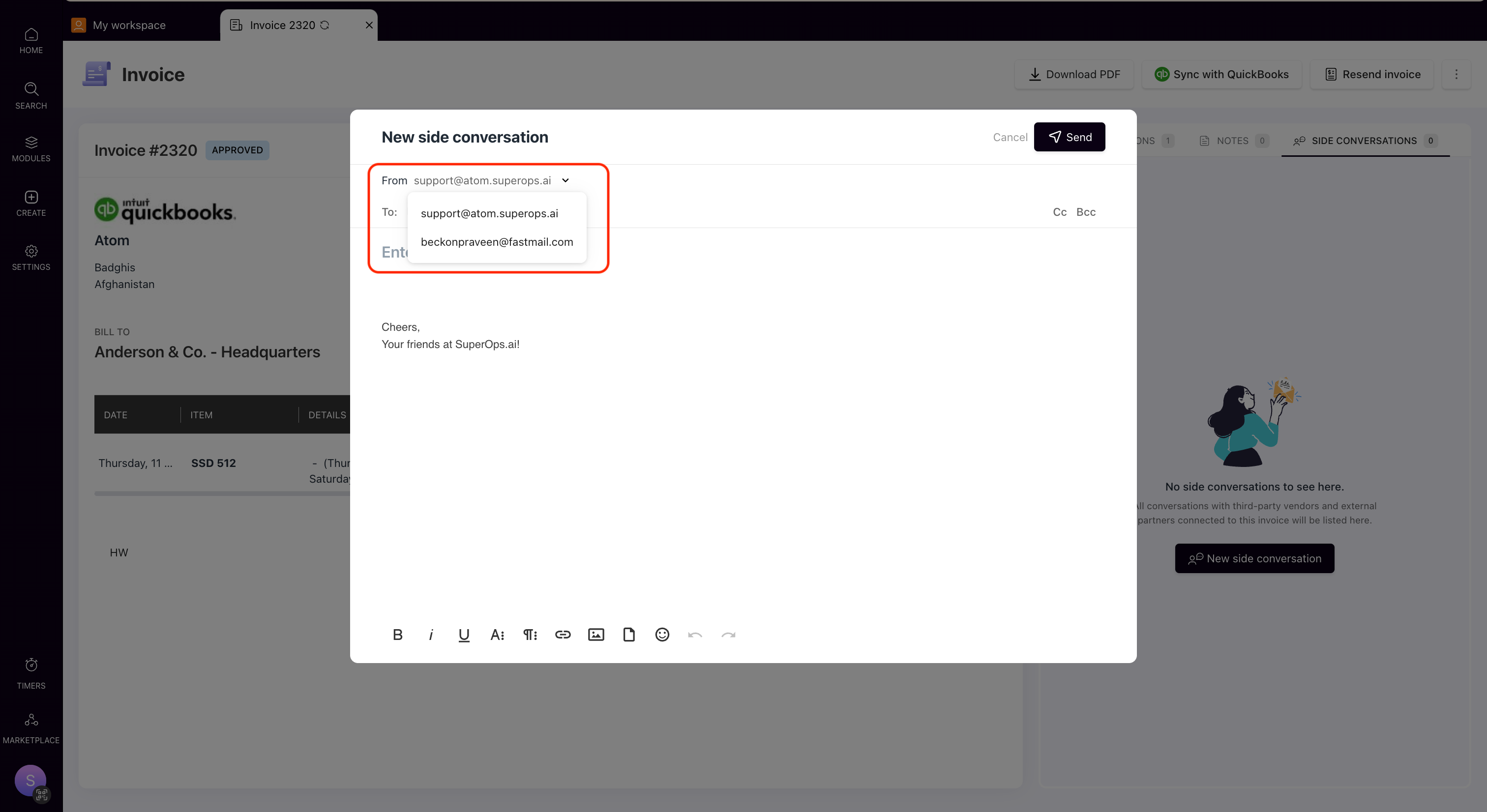Click the Insert Image icon

tap(595, 634)
